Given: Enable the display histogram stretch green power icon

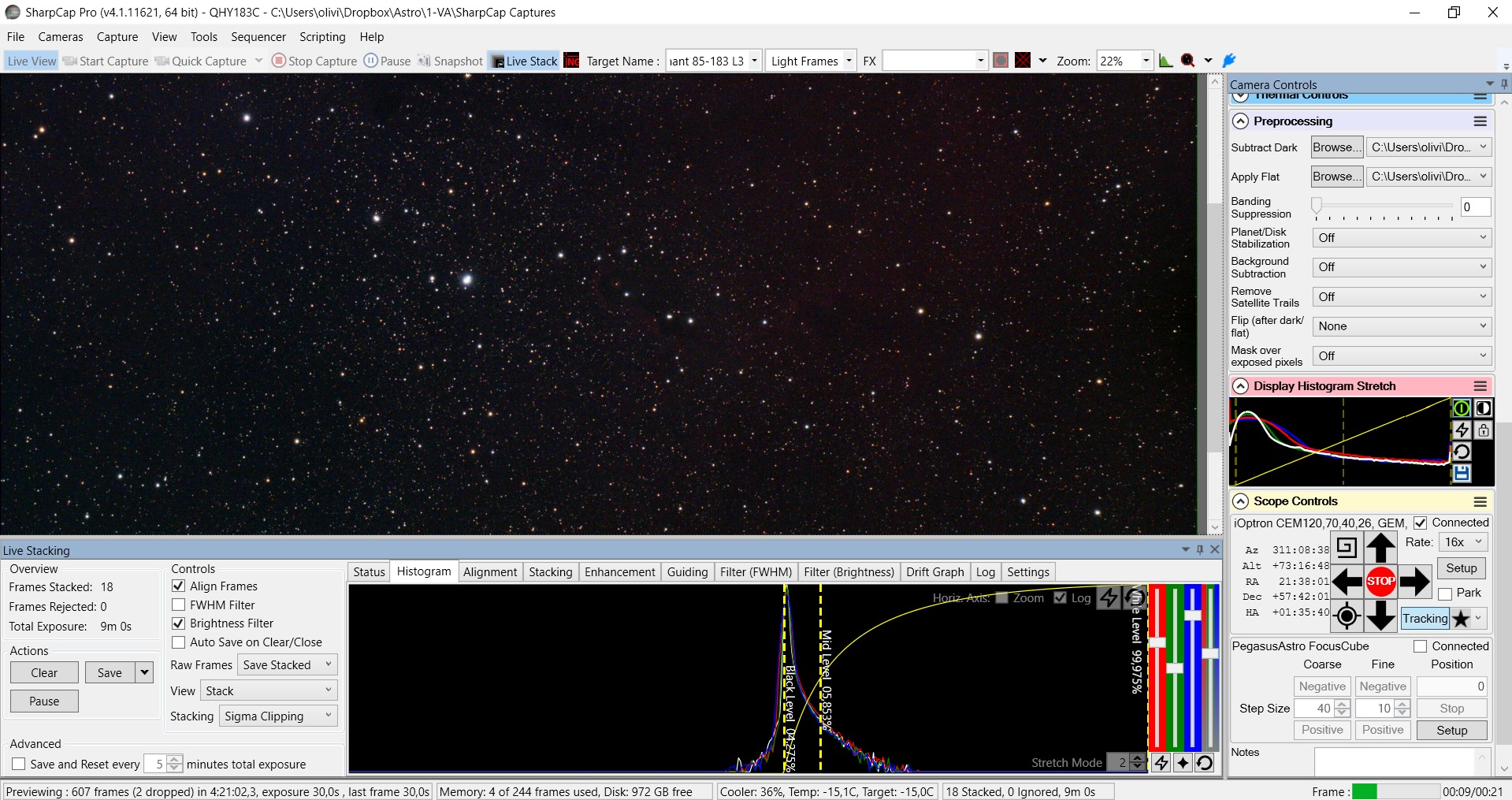Looking at the screenshot, I should click(1461, 408).
